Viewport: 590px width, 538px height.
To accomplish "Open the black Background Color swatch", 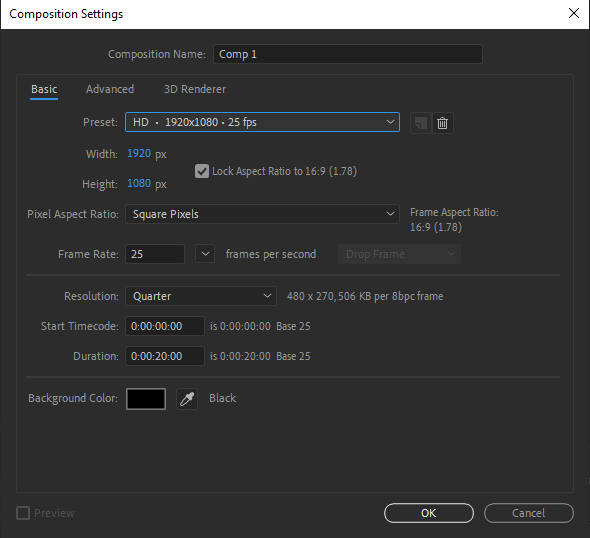I will pos(146,399).
